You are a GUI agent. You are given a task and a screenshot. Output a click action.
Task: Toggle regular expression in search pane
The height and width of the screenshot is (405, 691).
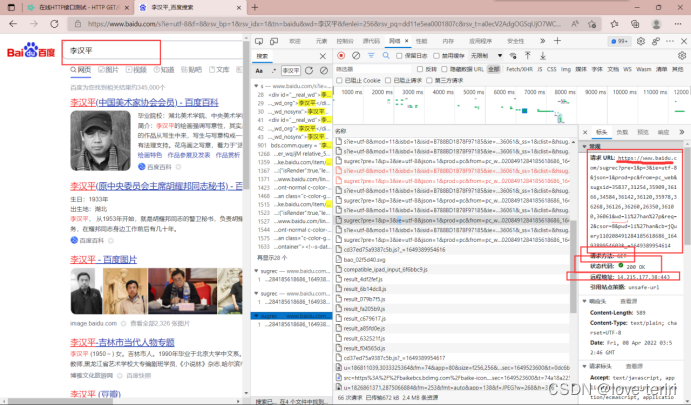coord(274,71)
